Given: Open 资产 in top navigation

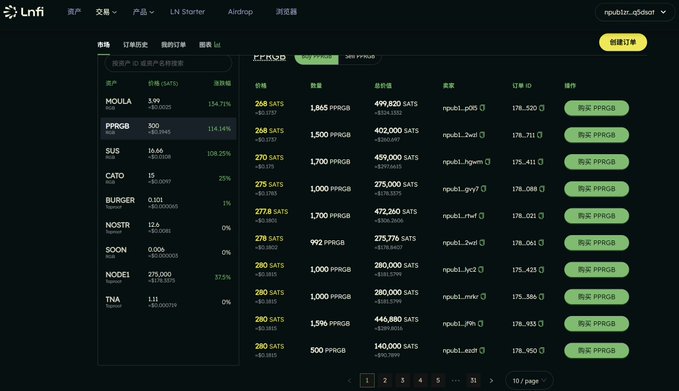Looking at the screenshot, I should (x=74, y=12).
